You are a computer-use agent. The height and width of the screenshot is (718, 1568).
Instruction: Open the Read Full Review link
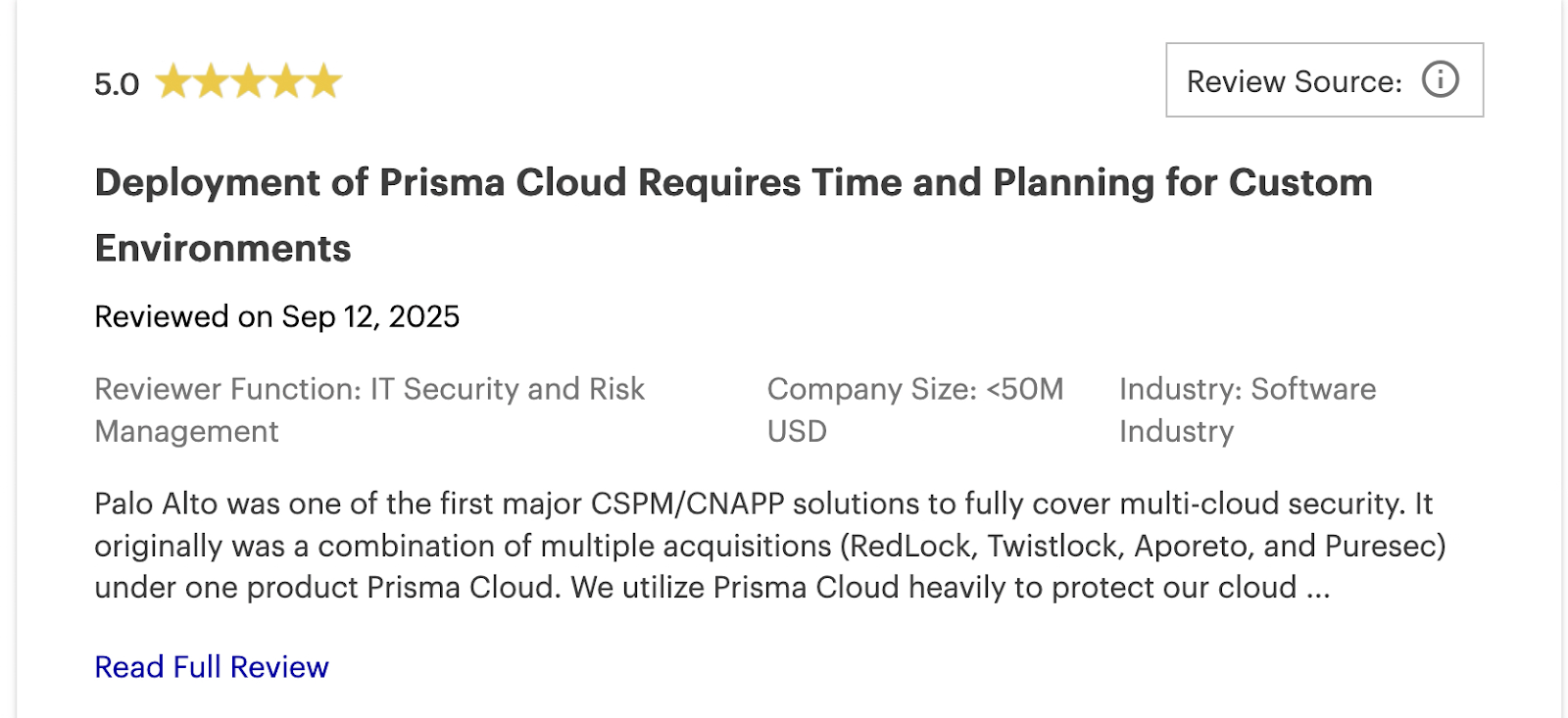pos(211,666)
